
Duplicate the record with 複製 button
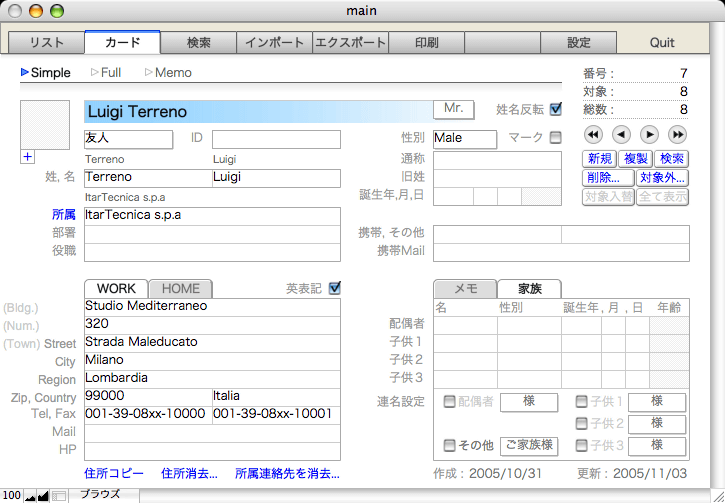(636, 159)
